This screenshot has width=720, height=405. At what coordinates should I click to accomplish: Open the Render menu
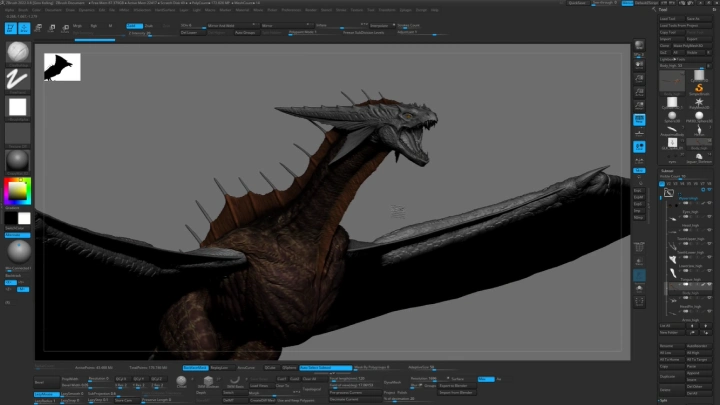tap(311, 10)
